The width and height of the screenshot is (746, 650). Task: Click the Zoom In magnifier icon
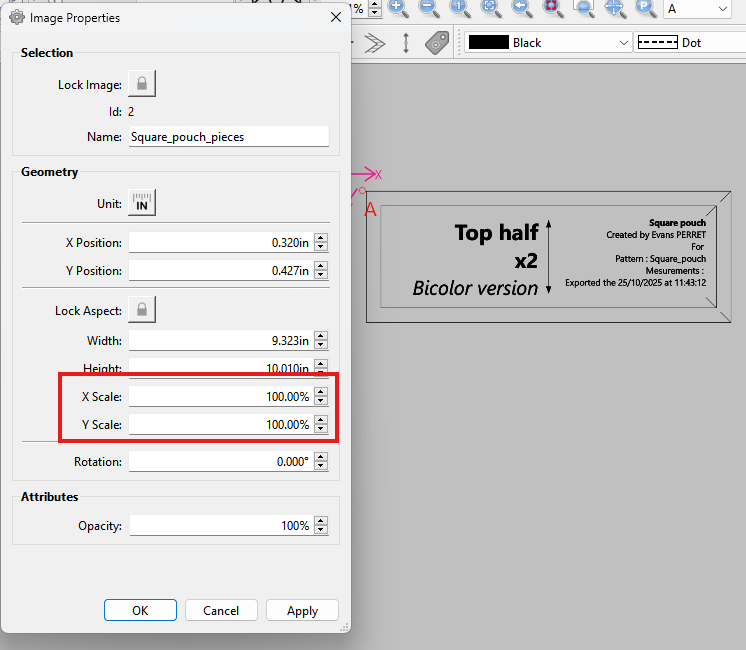coord(398,8)
